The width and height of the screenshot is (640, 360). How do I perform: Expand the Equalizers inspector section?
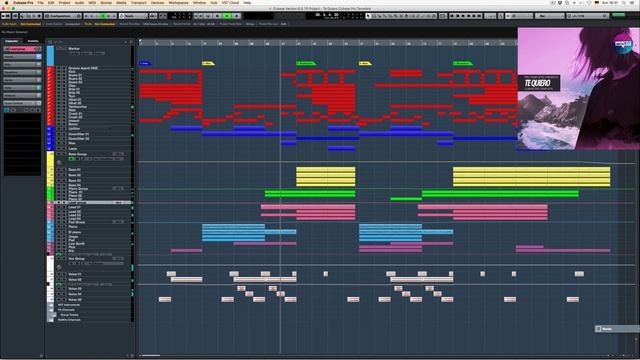(22, 72)
